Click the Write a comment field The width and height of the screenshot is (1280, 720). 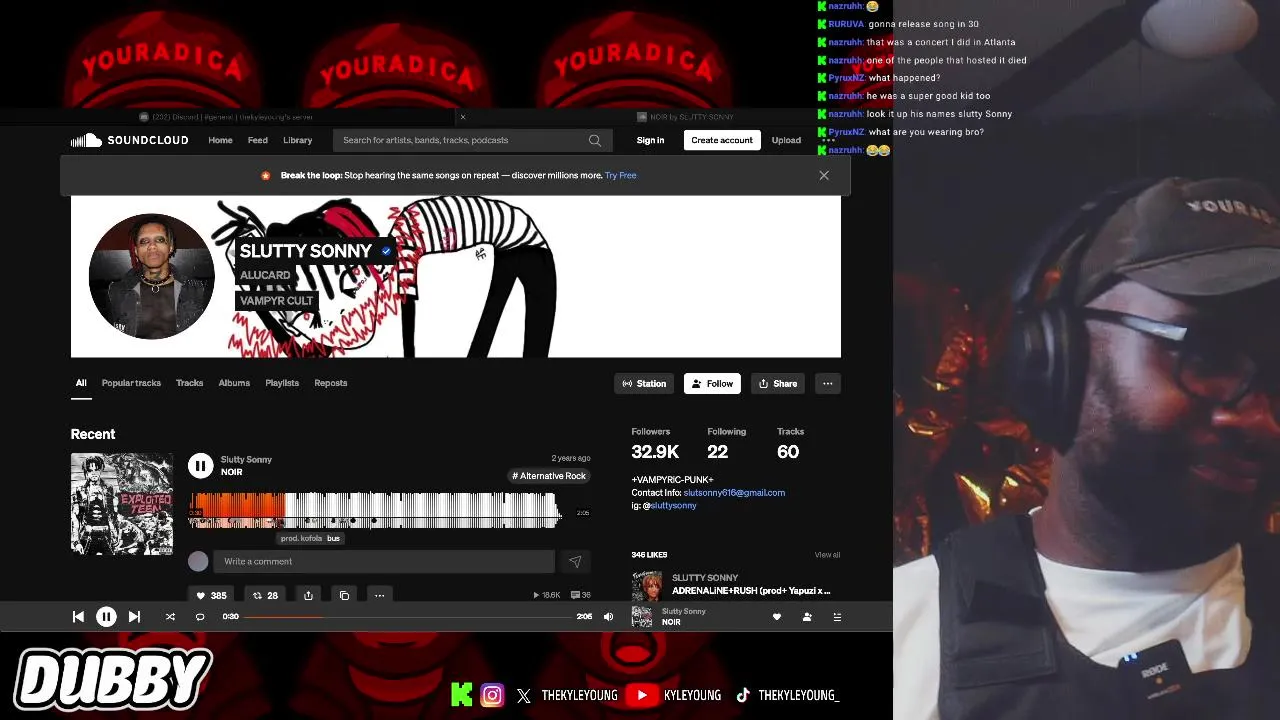384,561
